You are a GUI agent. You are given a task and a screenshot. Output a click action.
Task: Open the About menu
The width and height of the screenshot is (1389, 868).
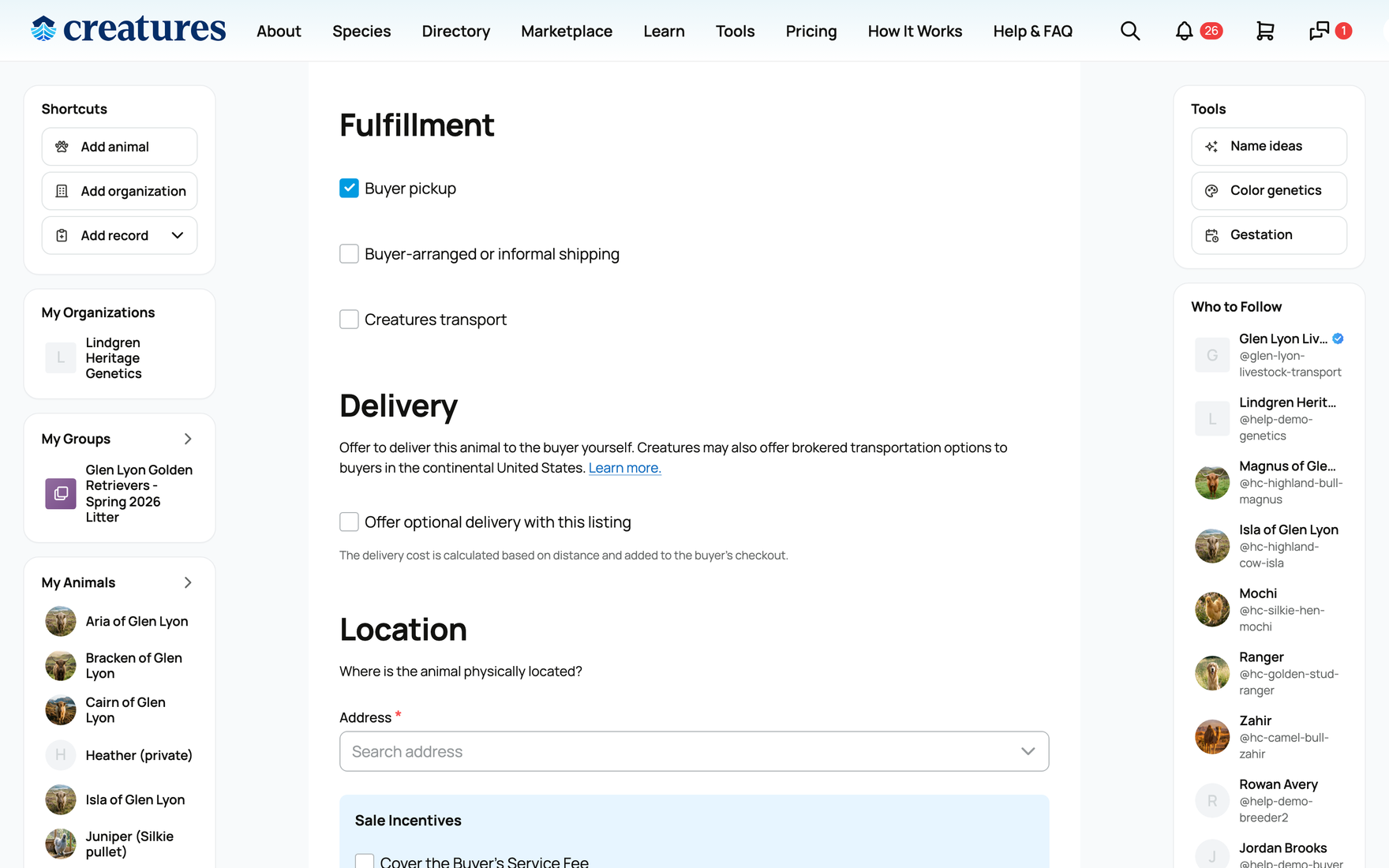pos(279,31)
